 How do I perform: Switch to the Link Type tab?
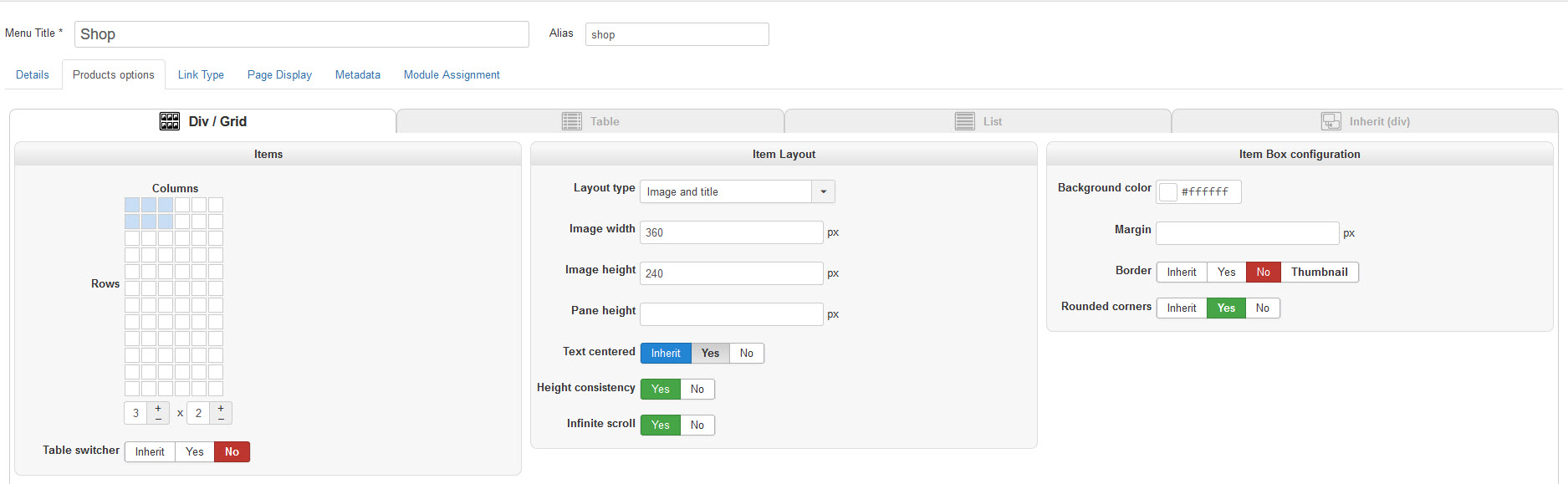click(x=201, y=75)
